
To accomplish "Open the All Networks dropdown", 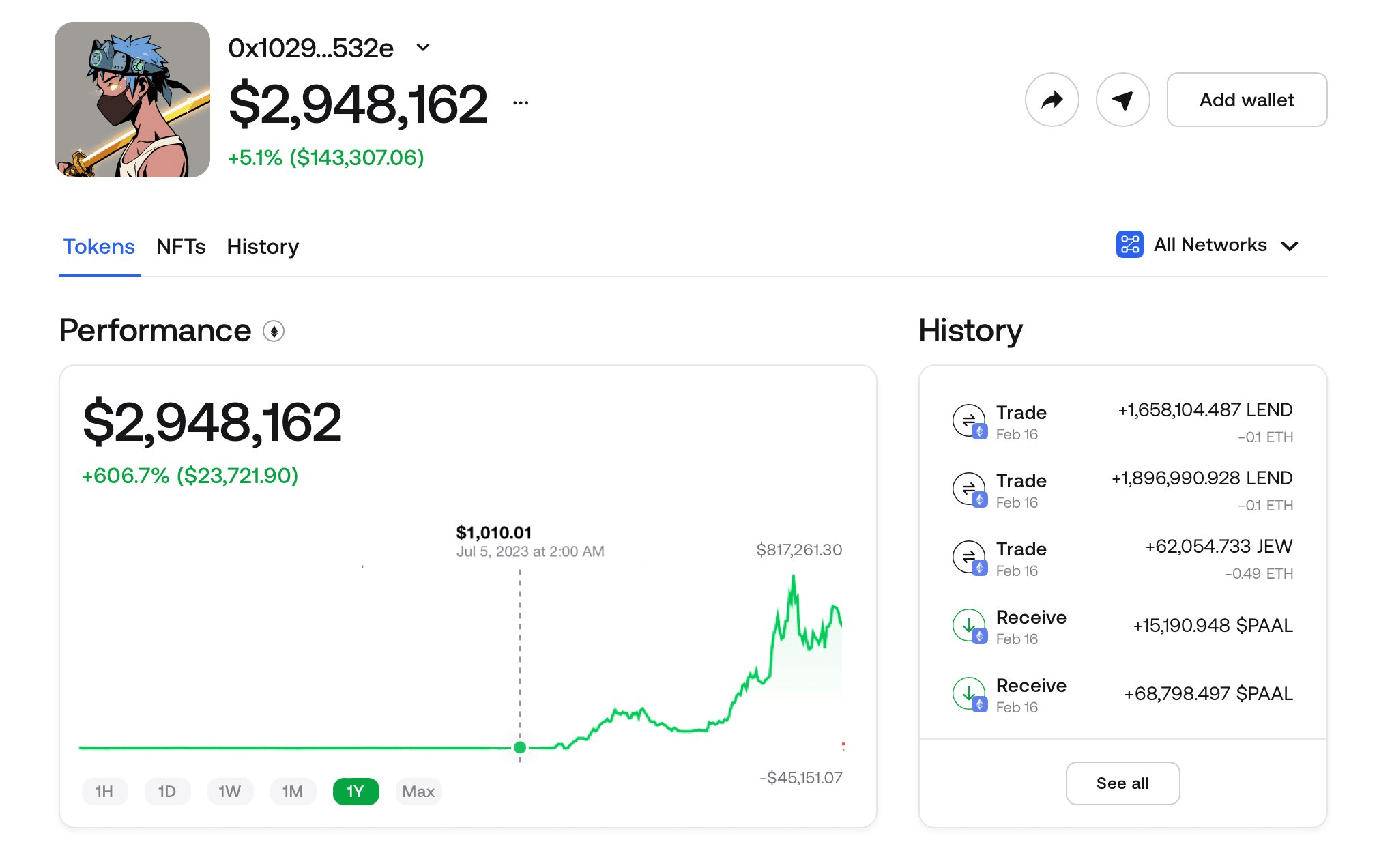I will click(x=1289, y=246).
